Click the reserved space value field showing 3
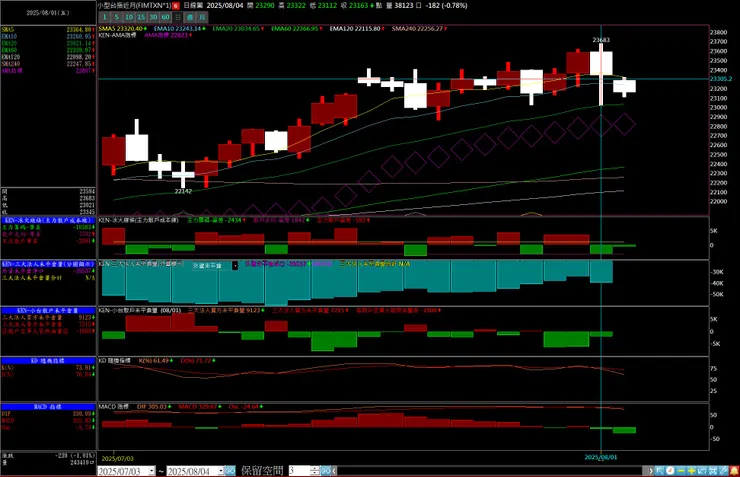 tap(299, 470)
